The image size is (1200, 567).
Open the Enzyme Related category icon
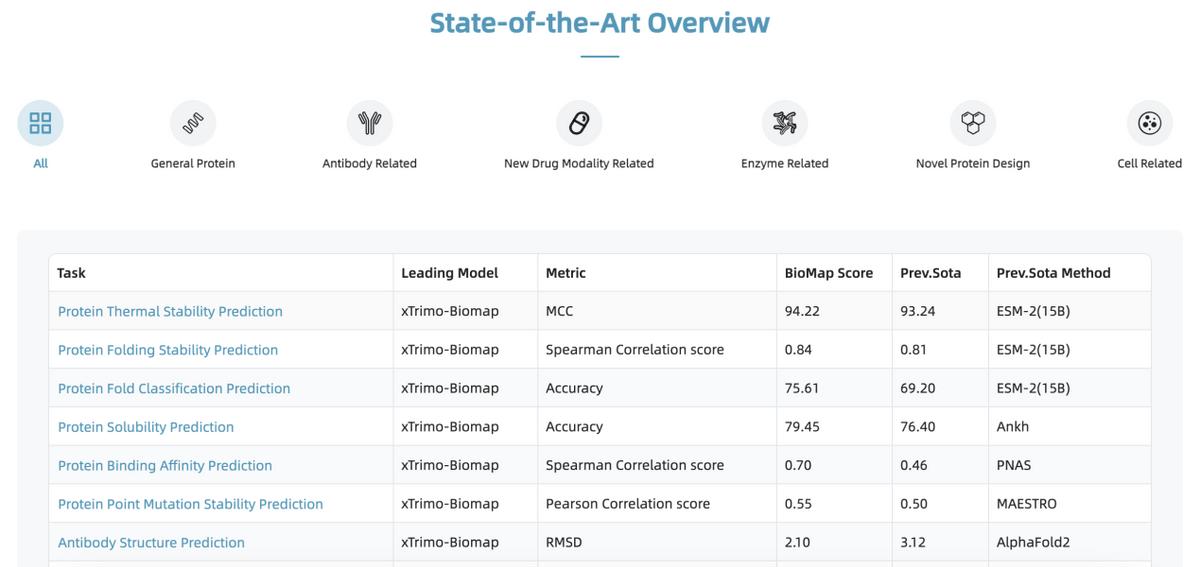(785, 123)
